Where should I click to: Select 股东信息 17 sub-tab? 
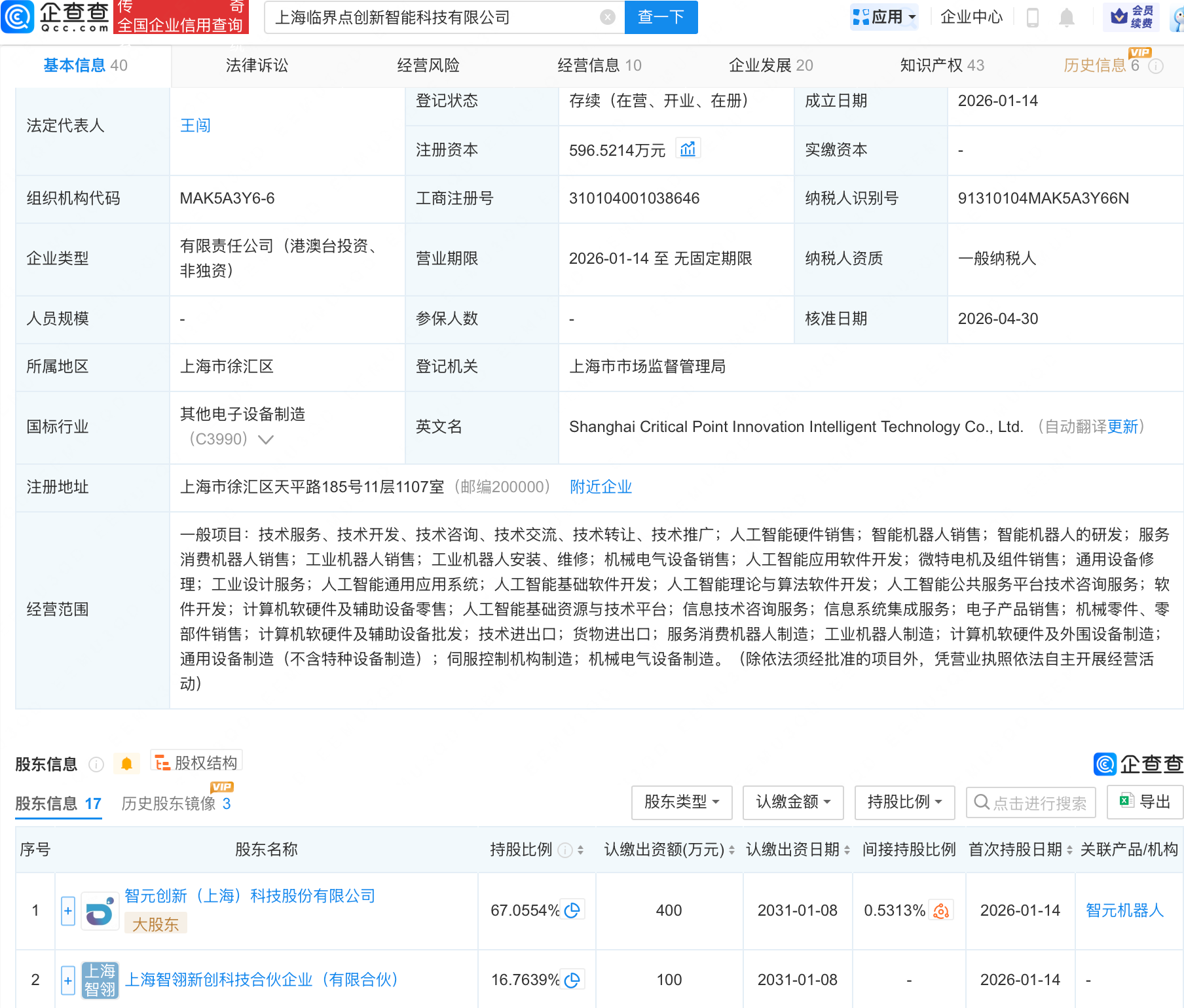[x=58, y=804]
